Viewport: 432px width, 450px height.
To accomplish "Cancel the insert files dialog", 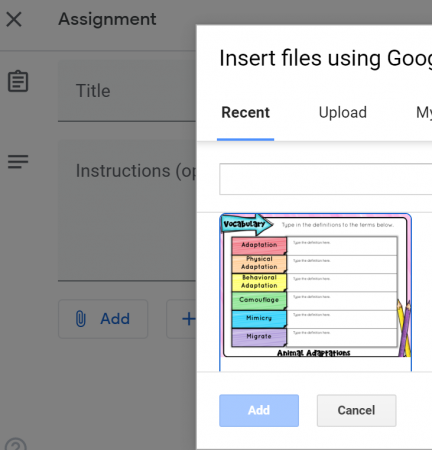I will 357,410.
